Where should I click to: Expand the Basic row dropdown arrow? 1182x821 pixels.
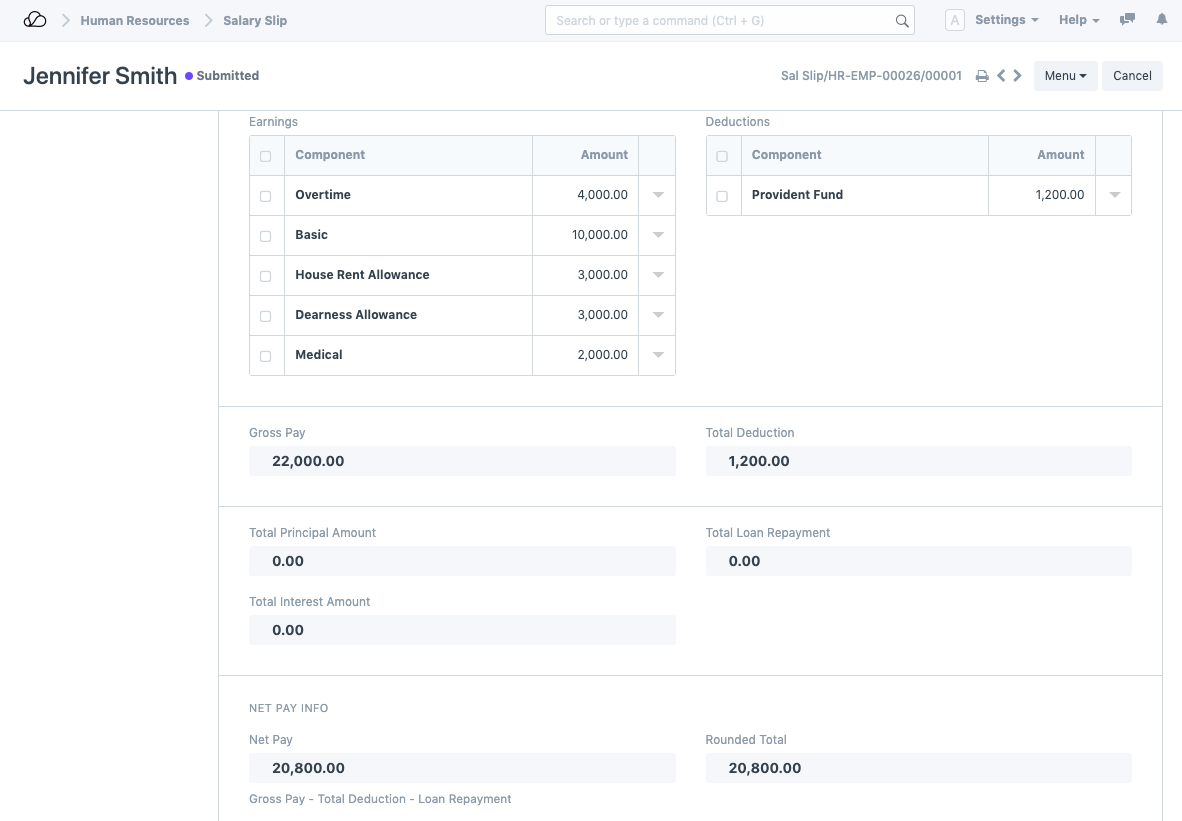click(x=658, y=235)
